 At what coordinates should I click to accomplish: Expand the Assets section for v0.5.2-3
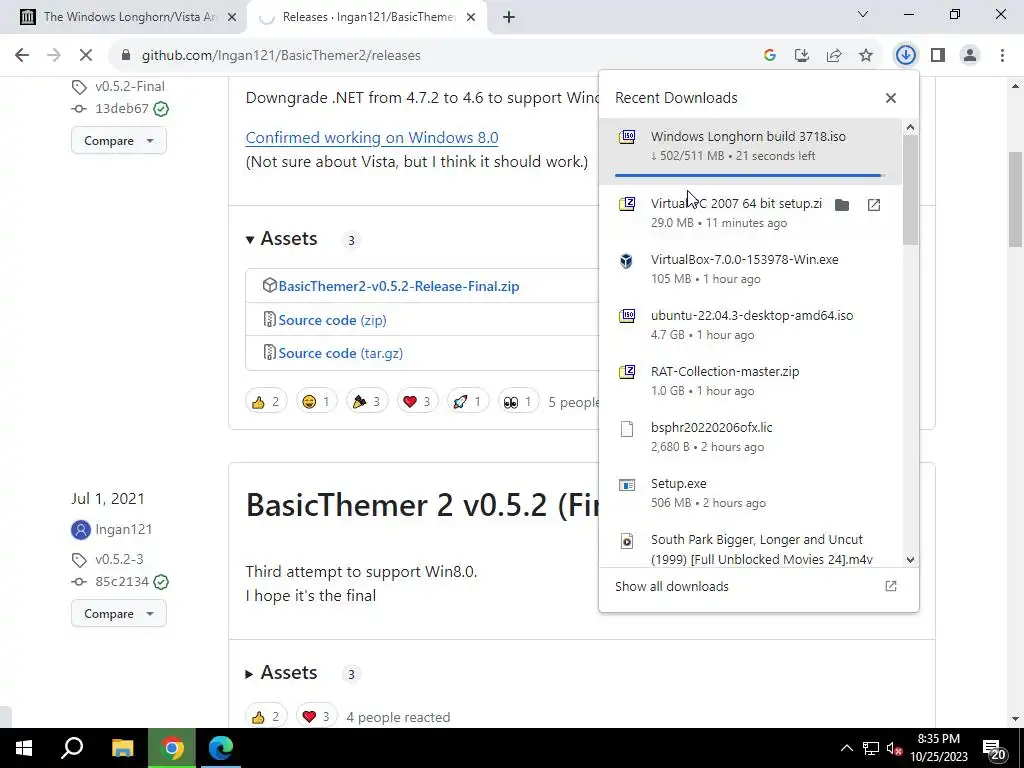click(x=281, y=673)
